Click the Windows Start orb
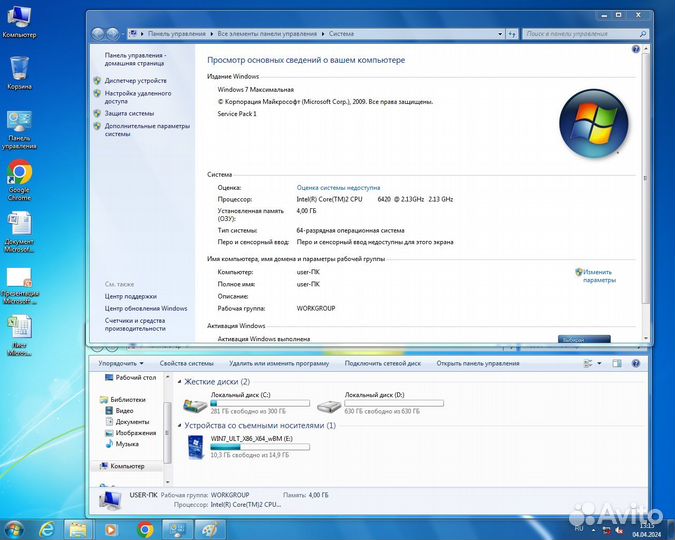The height and width of the screenshot is (540, 675). click(x=14, y=529)
